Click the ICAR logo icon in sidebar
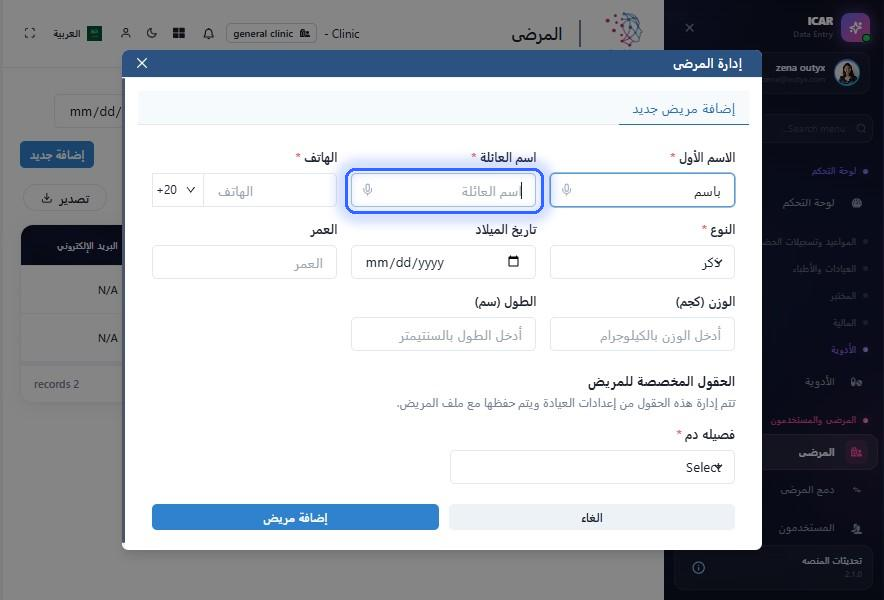Image resolution: width=884 pixels, height=600 pixels. [x=855, y=28]
